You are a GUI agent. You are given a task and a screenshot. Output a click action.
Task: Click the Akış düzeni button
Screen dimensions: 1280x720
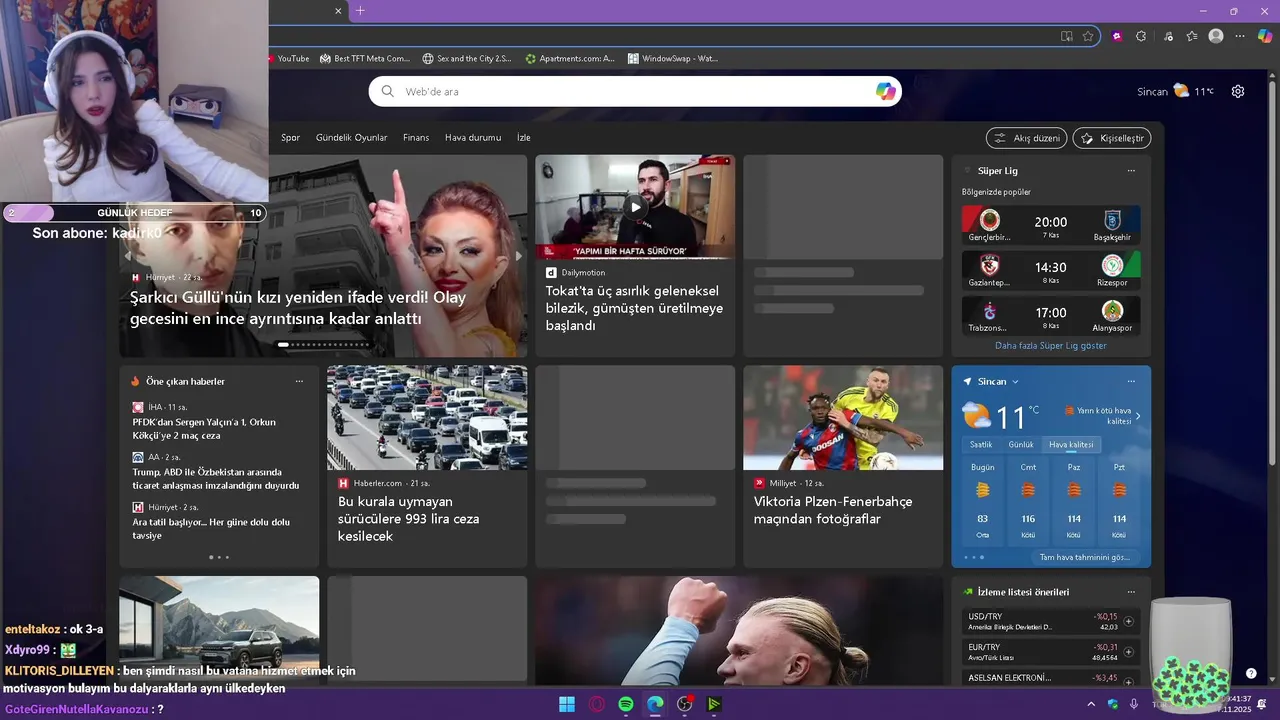(x=1026, y=138)
